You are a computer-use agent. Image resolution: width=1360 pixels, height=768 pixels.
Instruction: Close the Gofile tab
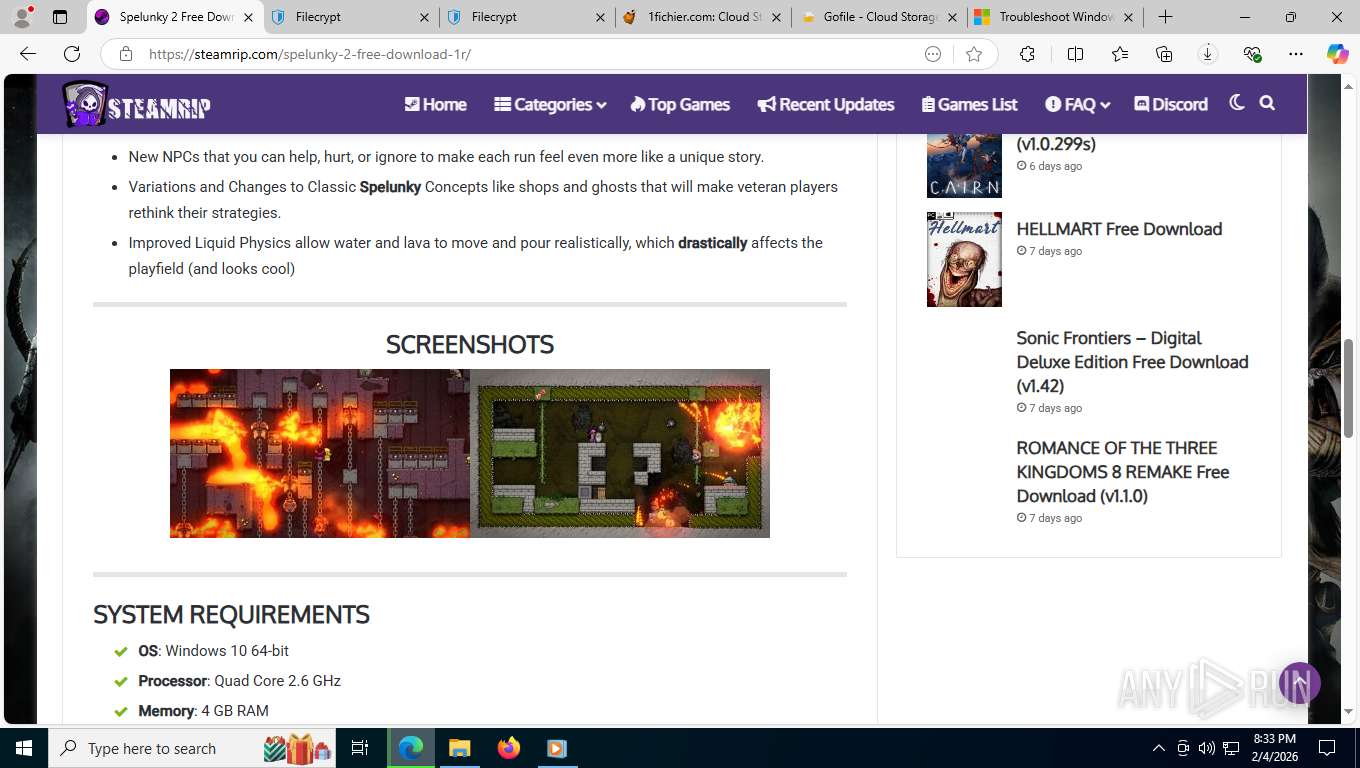(x=950, y=17)
